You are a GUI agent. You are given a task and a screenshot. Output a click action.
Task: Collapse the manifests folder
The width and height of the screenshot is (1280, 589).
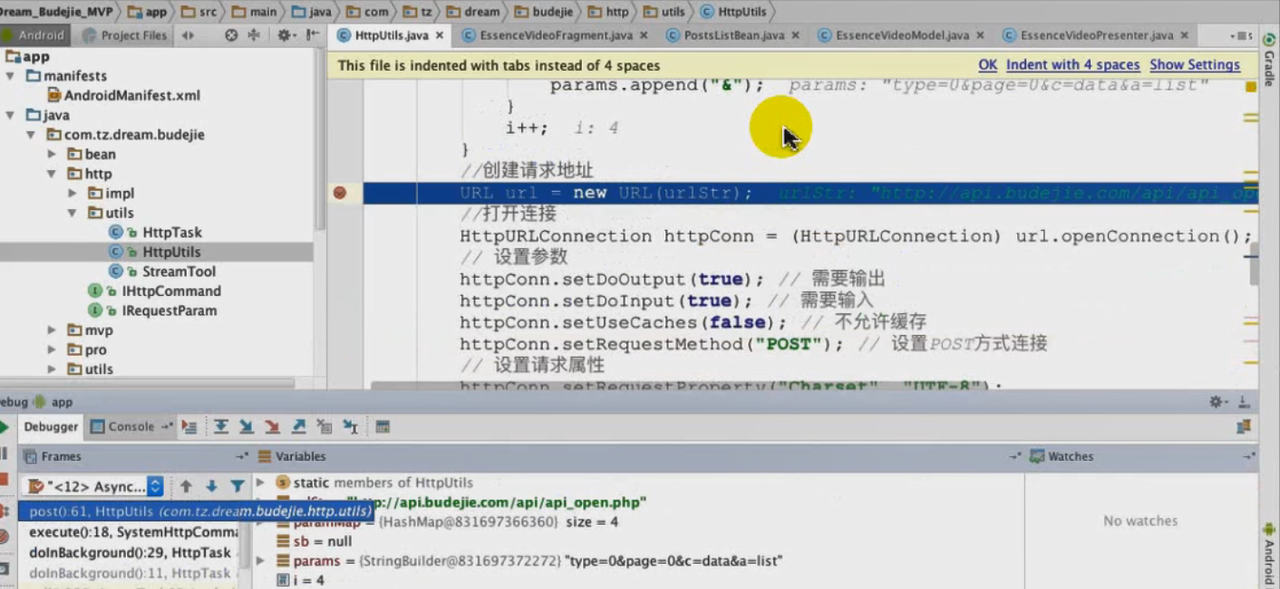coord(11,76)
